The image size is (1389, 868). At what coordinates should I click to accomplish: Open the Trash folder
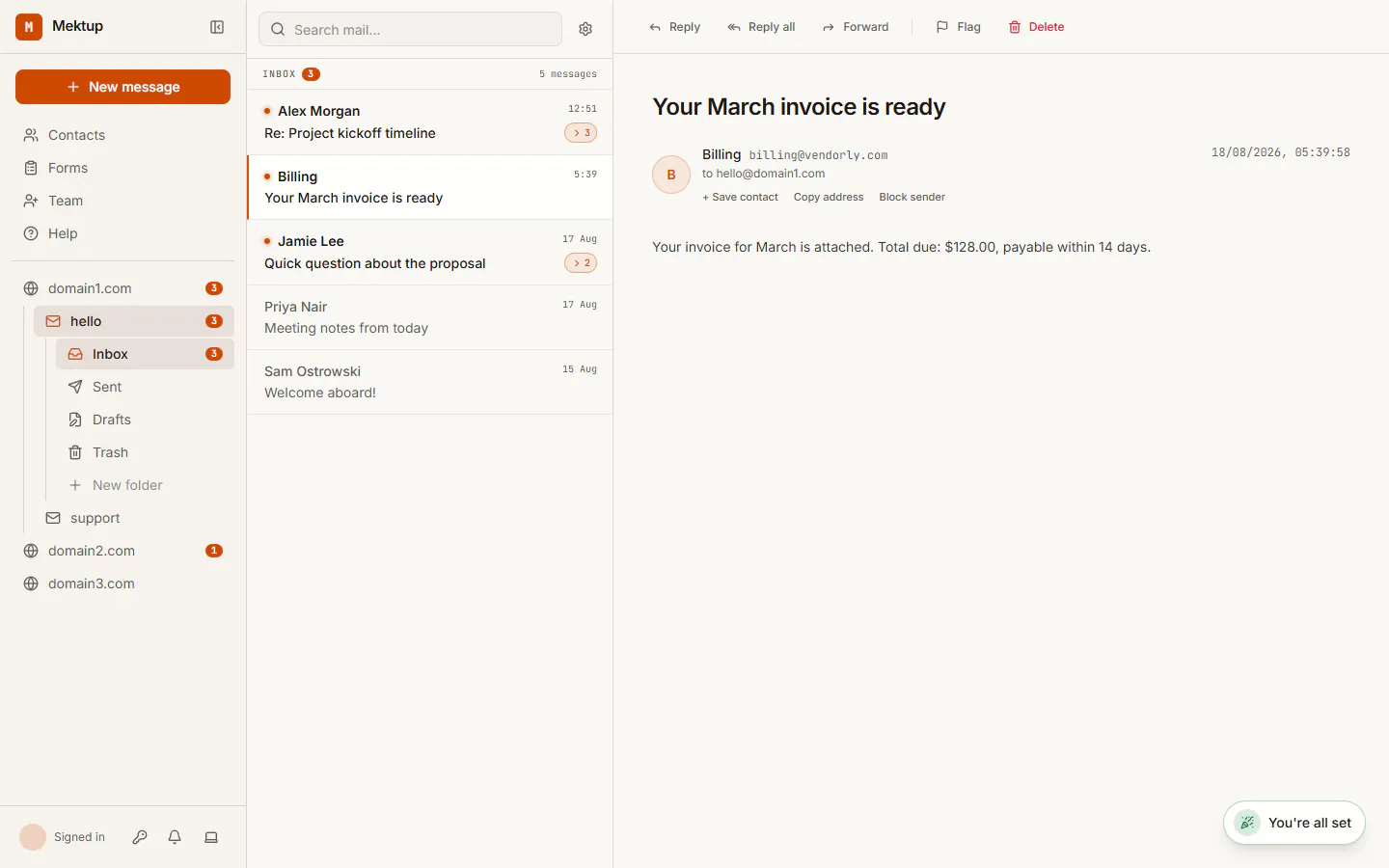click(145, 452)
